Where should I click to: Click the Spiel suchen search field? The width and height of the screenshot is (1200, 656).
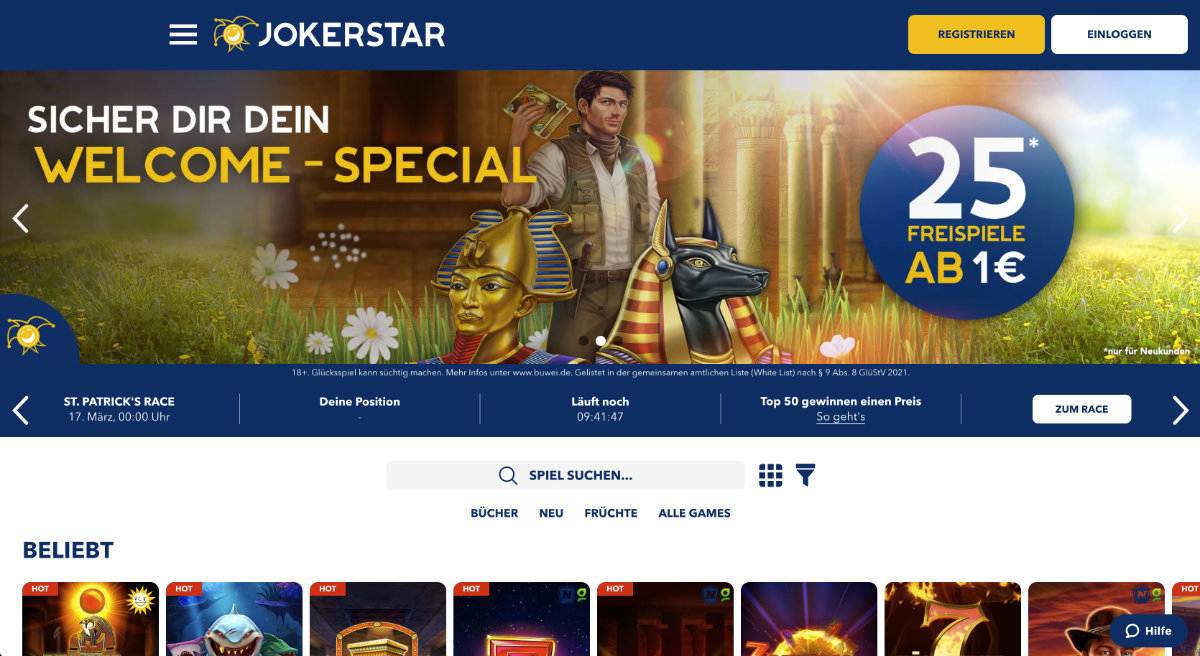pos(566,475)
